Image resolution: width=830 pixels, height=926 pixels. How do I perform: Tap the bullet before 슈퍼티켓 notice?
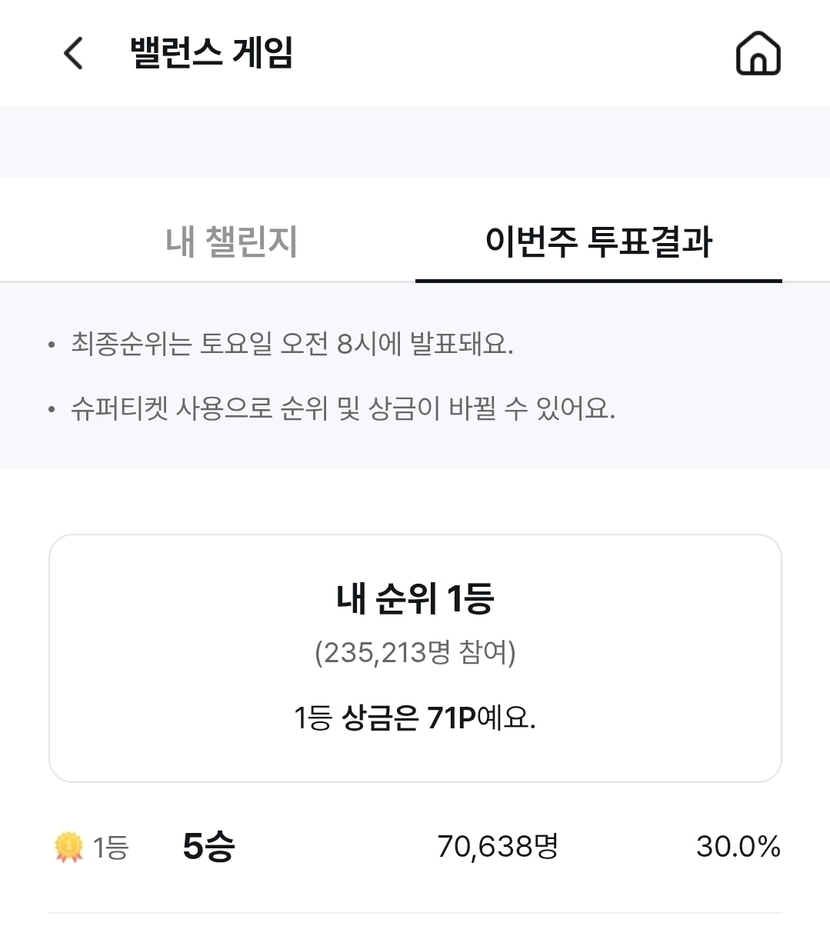click(52, 410)
